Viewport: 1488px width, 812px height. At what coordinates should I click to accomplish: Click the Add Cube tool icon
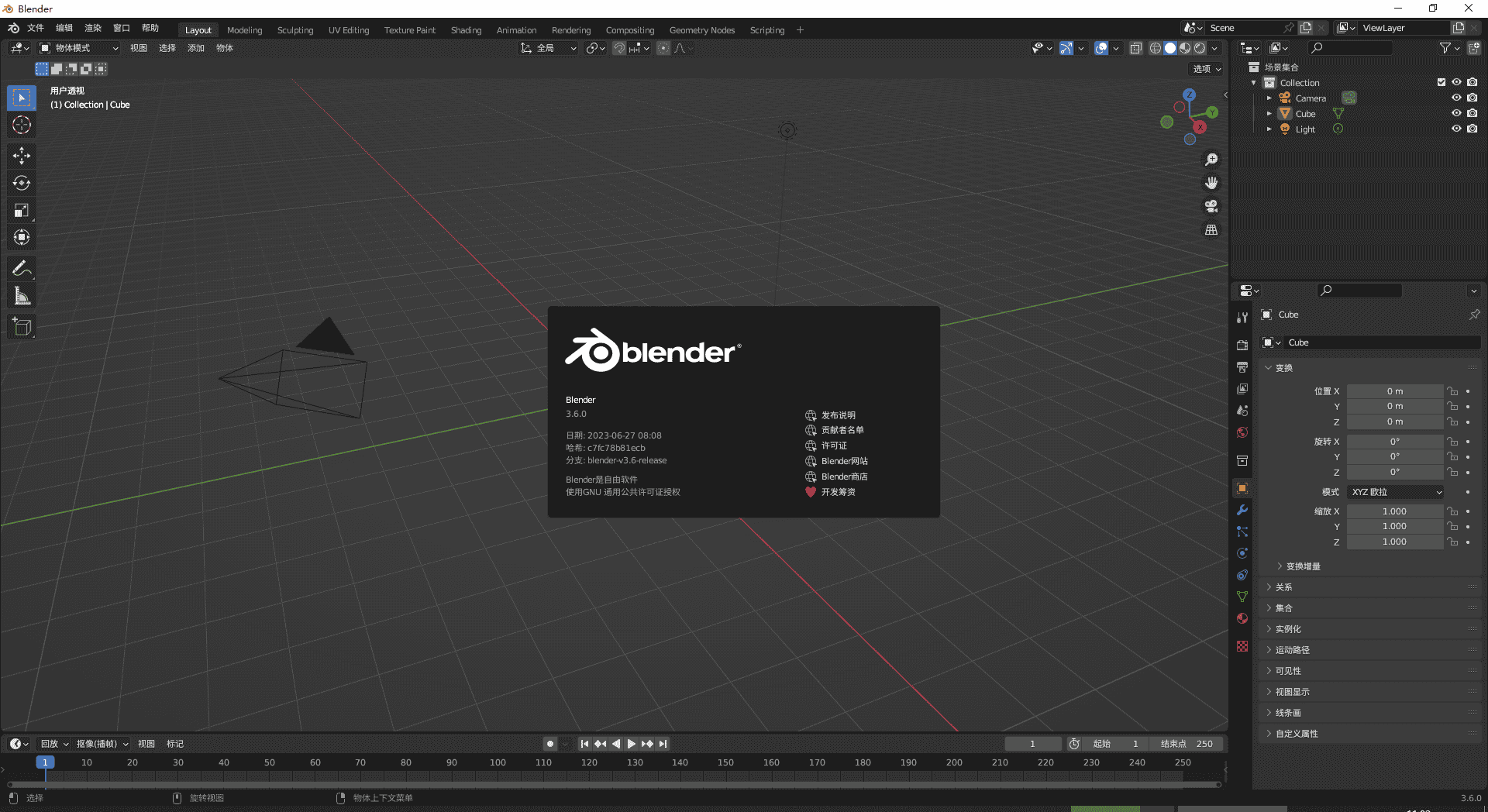tap(22, 327)
